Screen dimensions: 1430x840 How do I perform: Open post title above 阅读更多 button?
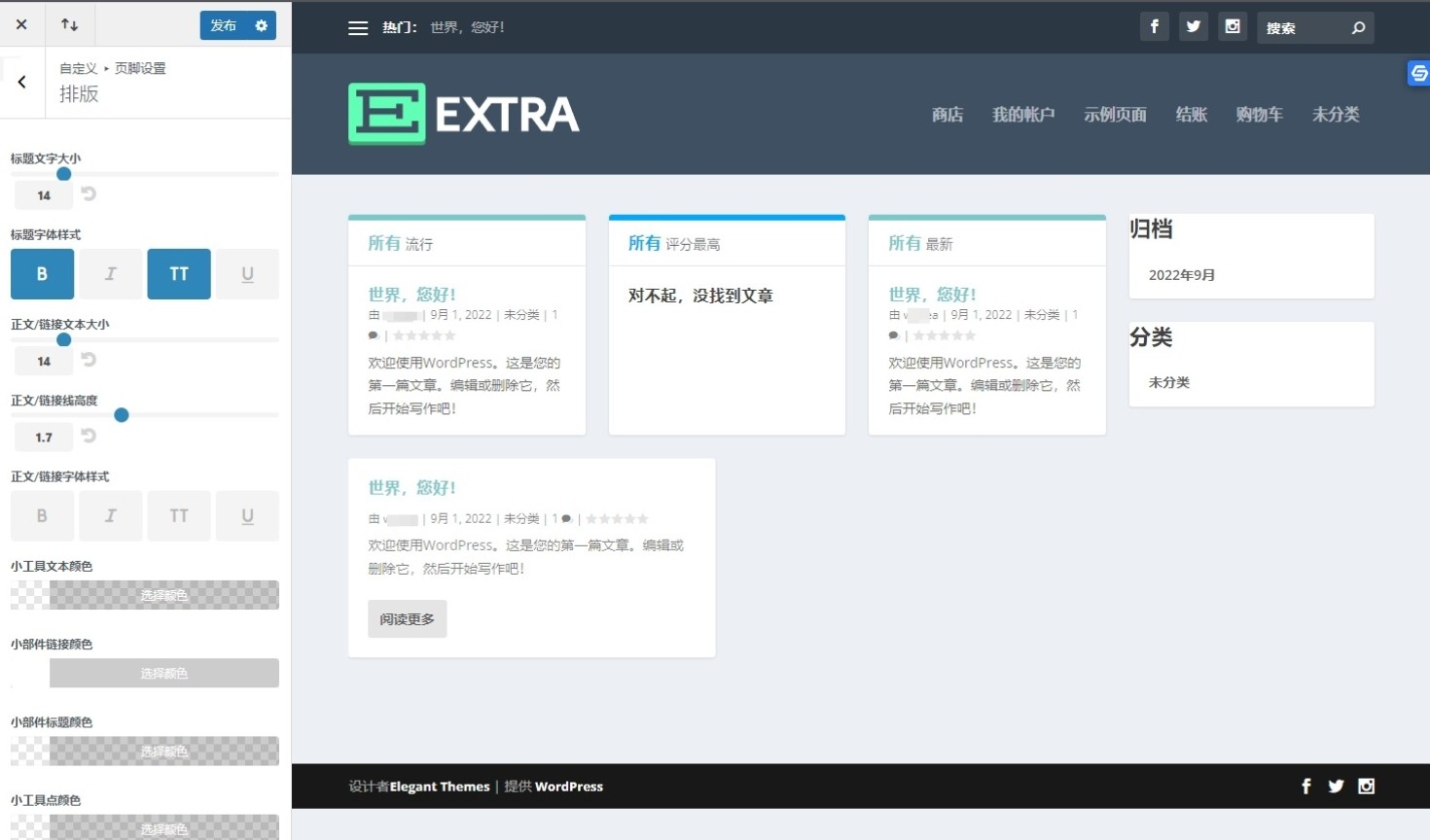411,487
